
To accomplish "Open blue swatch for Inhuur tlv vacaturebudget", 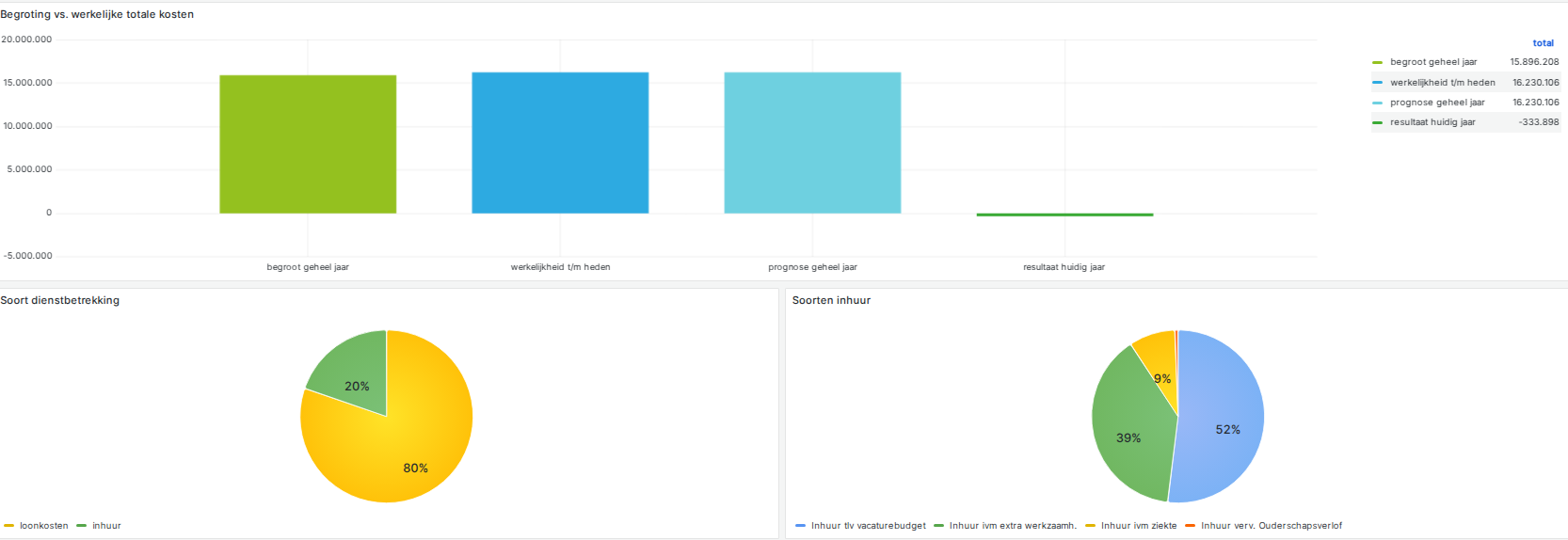I will pos(800,526).
